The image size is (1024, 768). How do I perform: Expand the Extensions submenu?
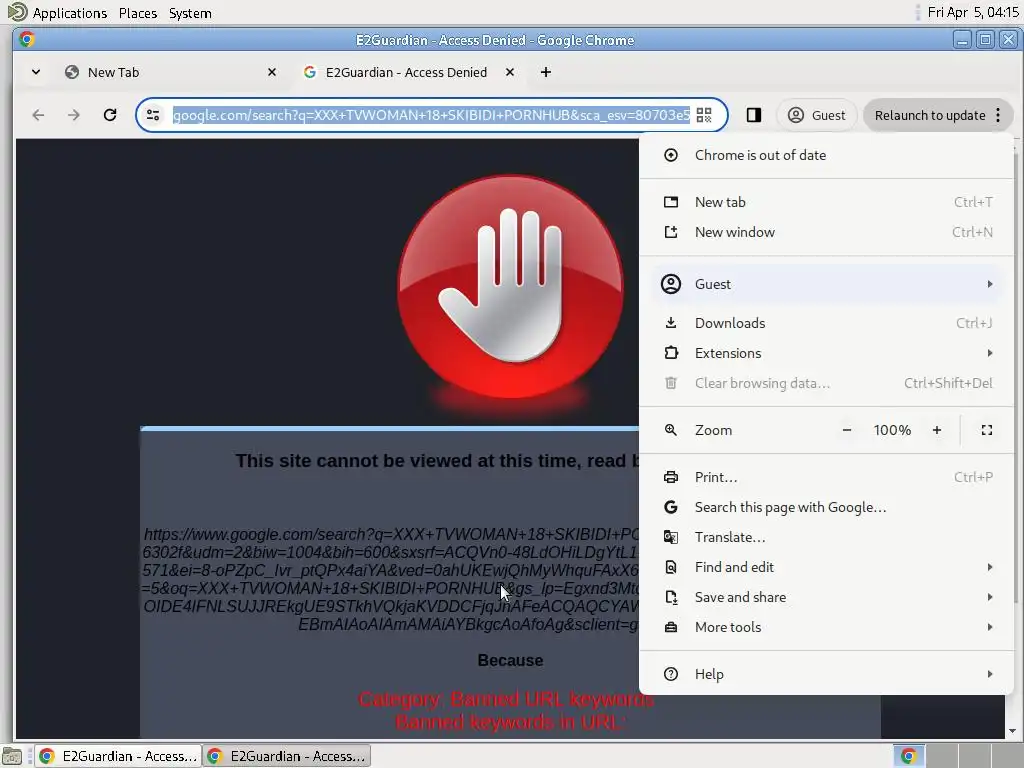click(x=826, y=353)
